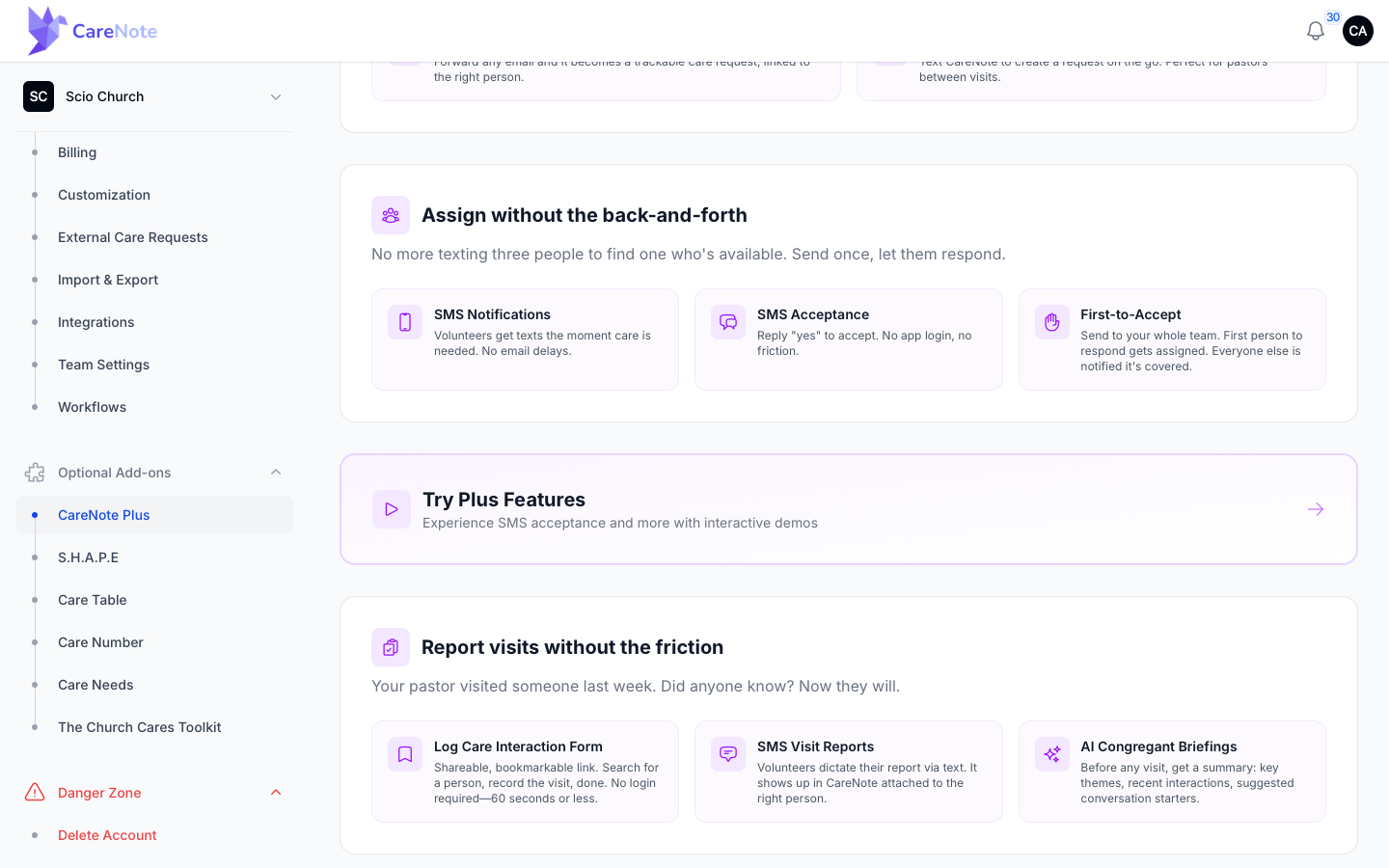This screenshot has width=1389, height=868.
Task: Open the notifications bell
Action: 1315,31
